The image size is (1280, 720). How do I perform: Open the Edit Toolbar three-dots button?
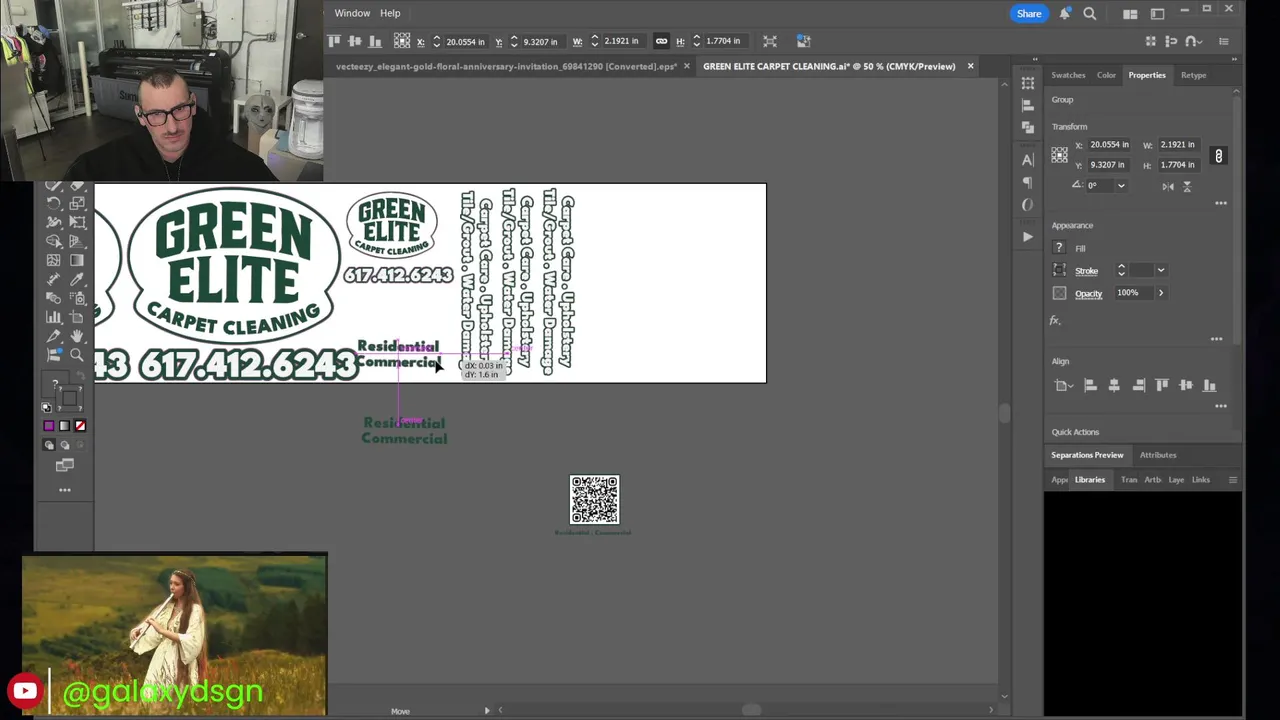click(65, 489)
